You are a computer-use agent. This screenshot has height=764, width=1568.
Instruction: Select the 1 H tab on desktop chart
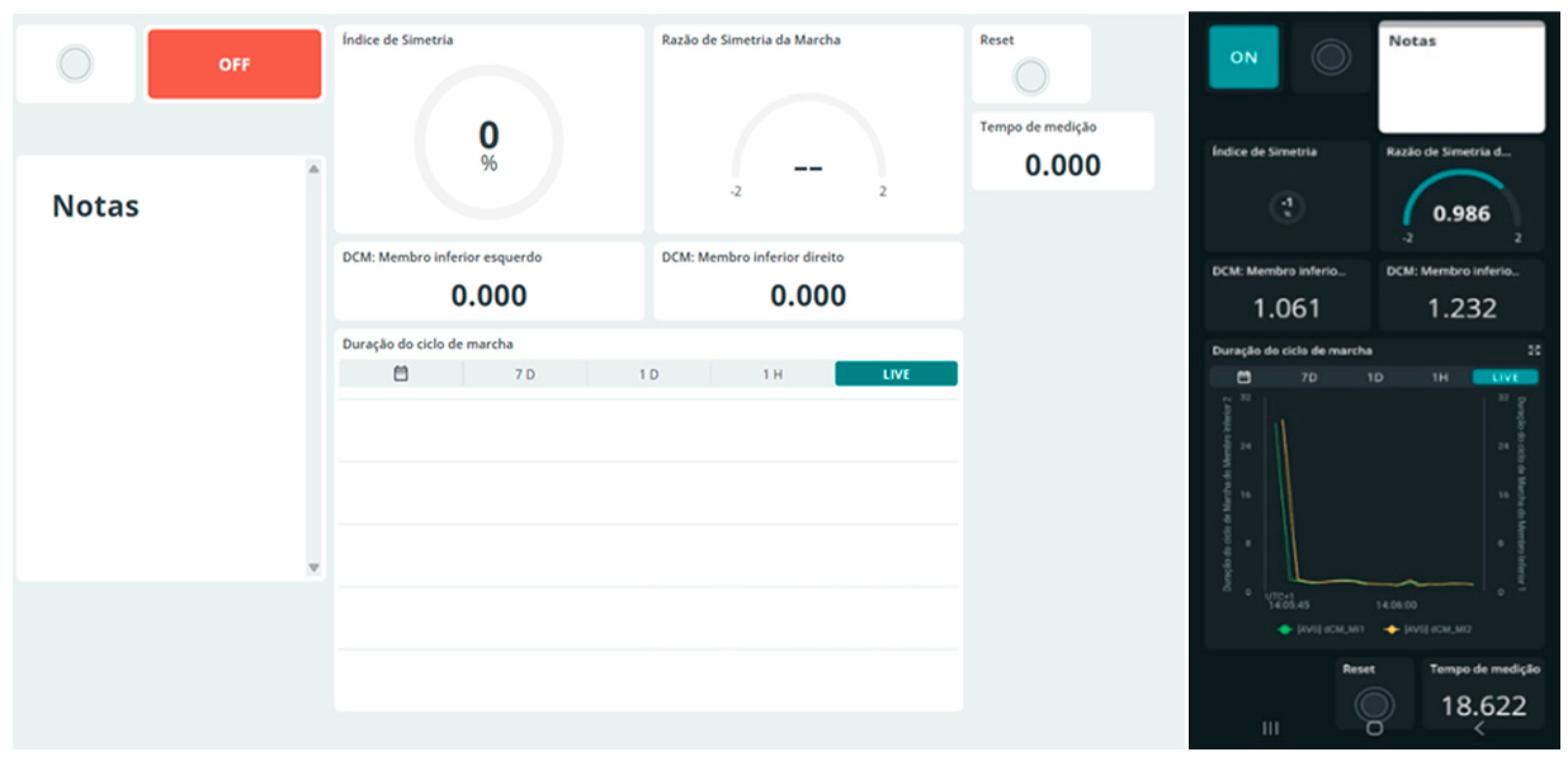(772, 374)
